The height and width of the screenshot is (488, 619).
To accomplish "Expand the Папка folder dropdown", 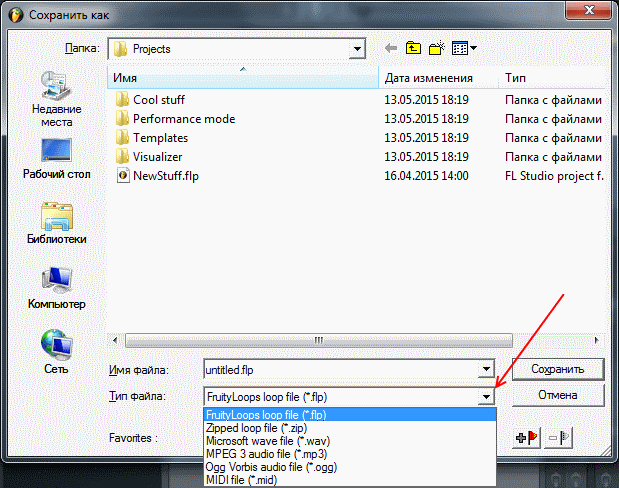I will pos(356,48).
